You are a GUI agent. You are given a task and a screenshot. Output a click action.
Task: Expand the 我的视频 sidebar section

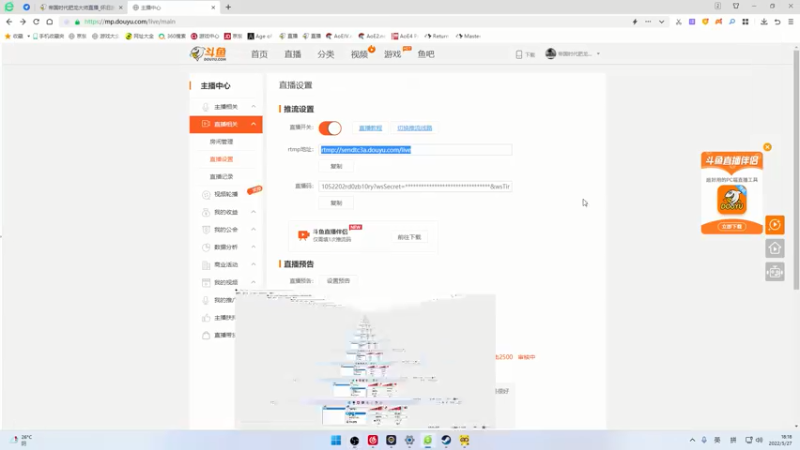253,282
